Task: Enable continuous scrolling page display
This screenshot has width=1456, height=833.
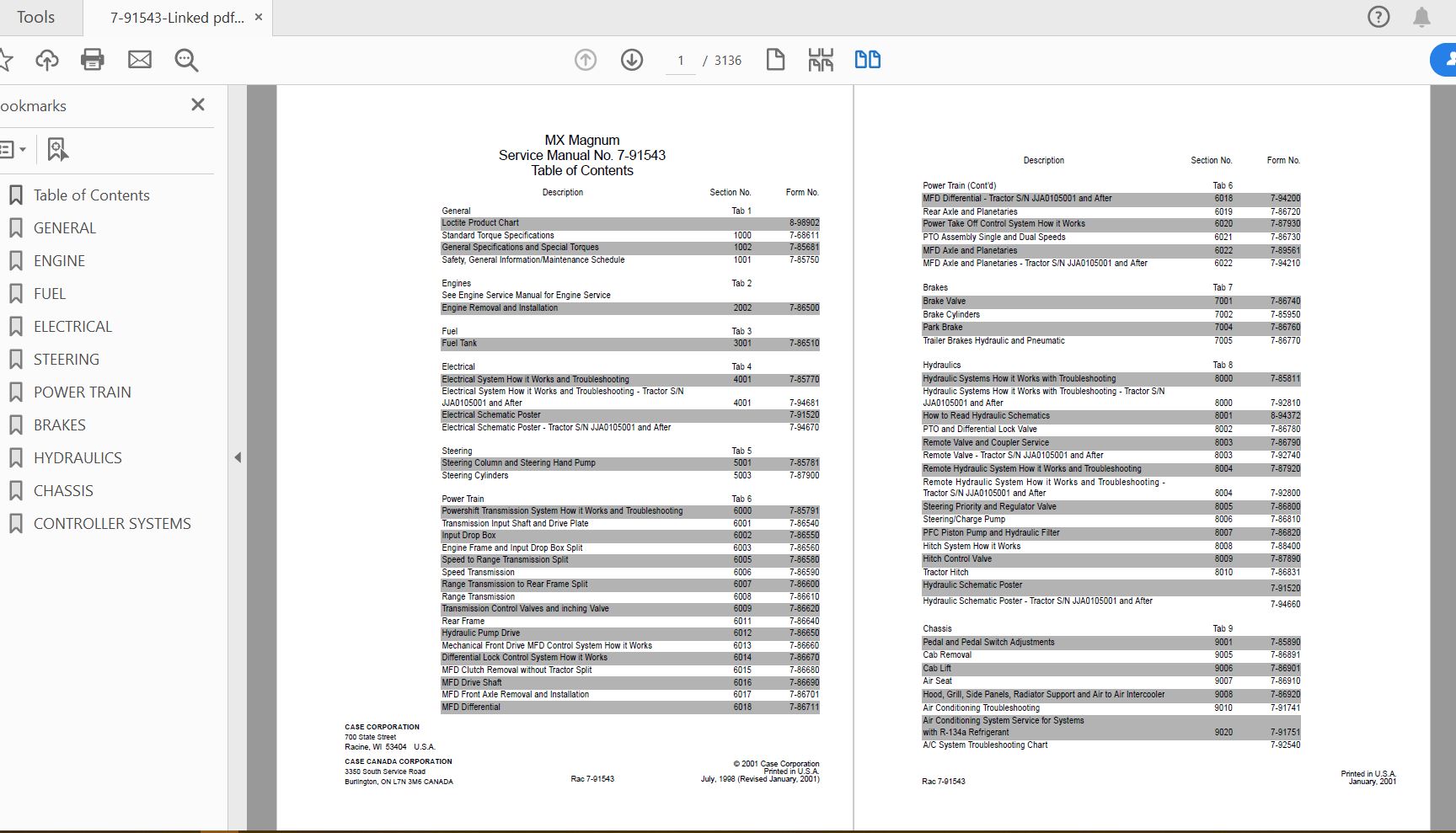Action: pyautogui.click(x=819, y=60)
